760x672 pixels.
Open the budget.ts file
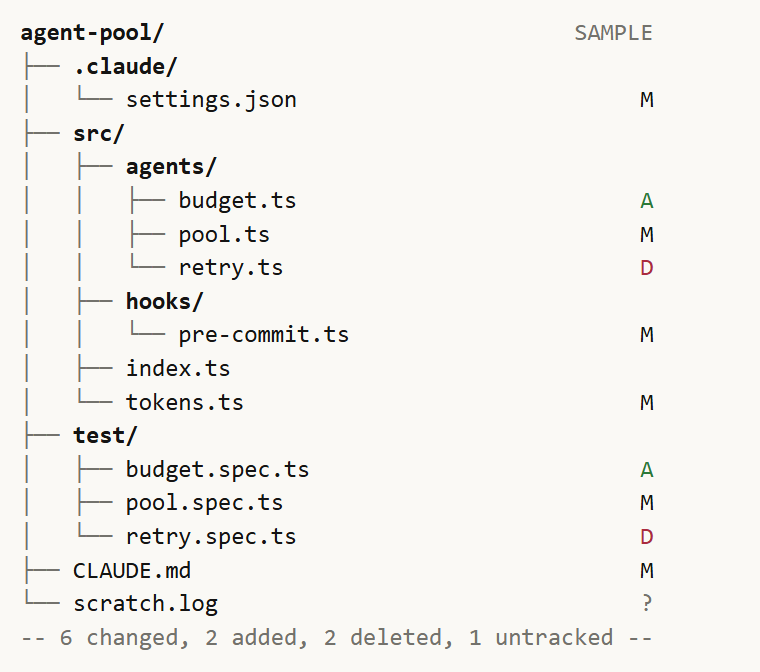(237, 201)
